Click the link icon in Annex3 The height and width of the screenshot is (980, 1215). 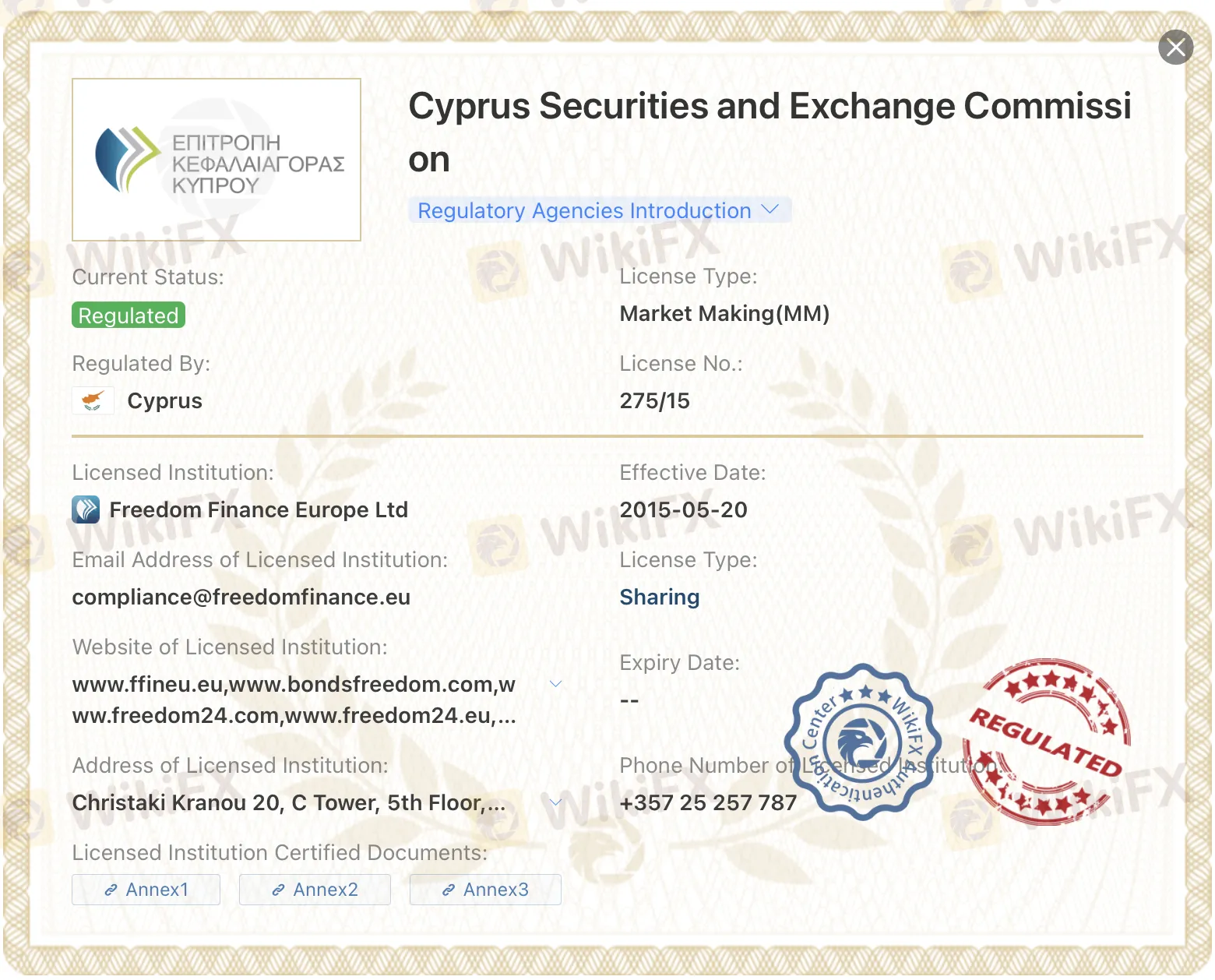448,890
